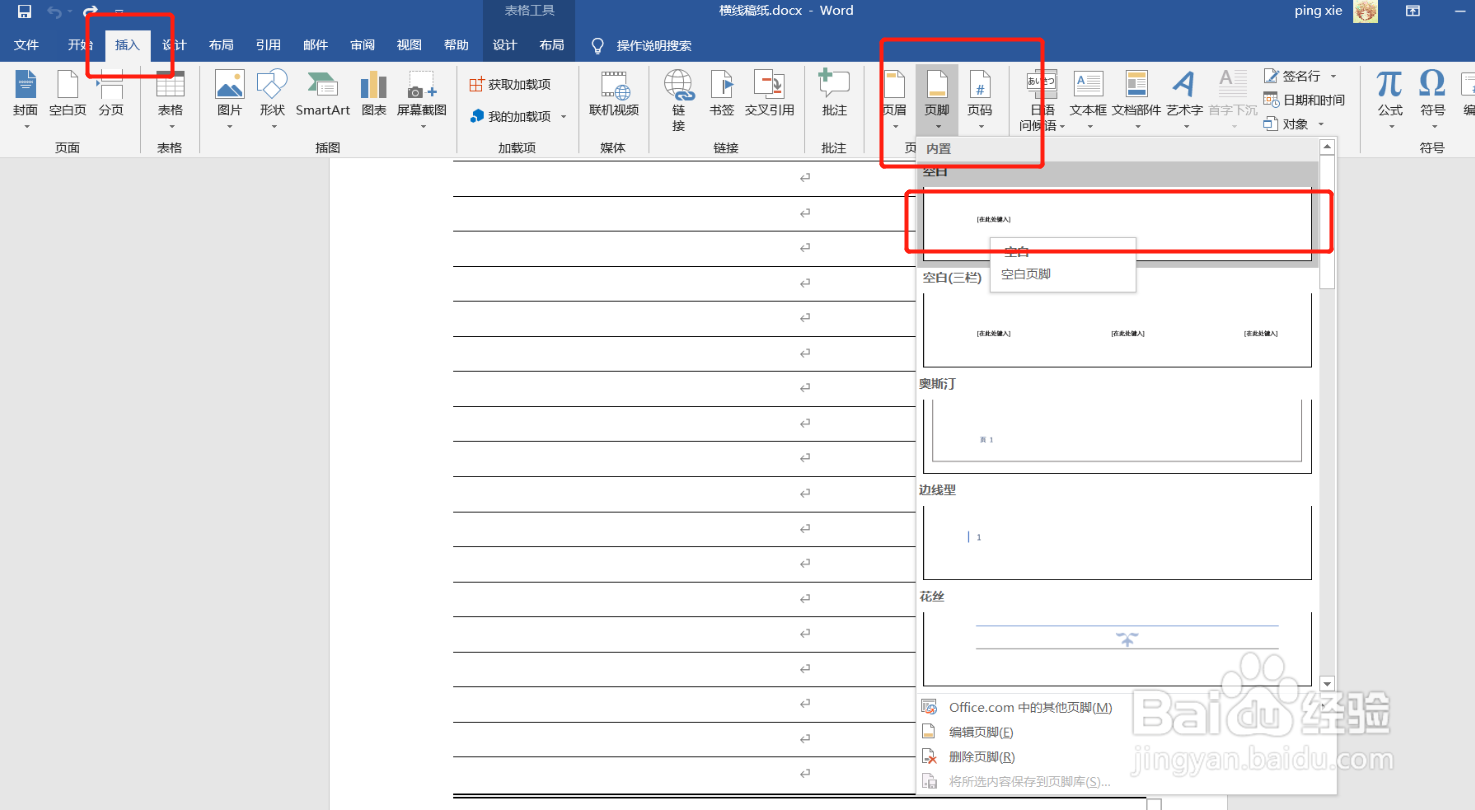
Task: Open the 文件 file menu
Action: (x=26, y=45)
